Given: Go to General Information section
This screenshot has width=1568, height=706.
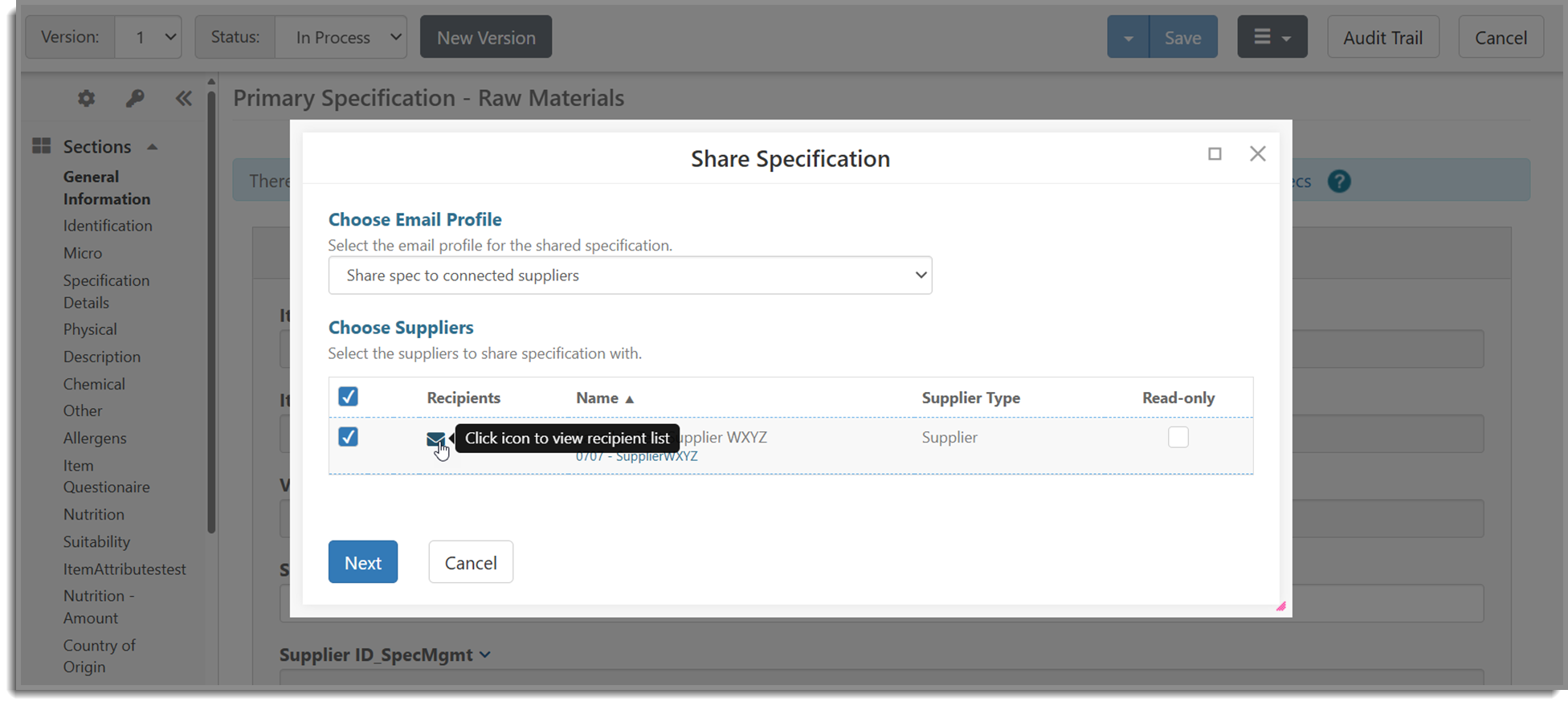Looking at the screenshot, I should pyautogui.click(x=107, y=187).
